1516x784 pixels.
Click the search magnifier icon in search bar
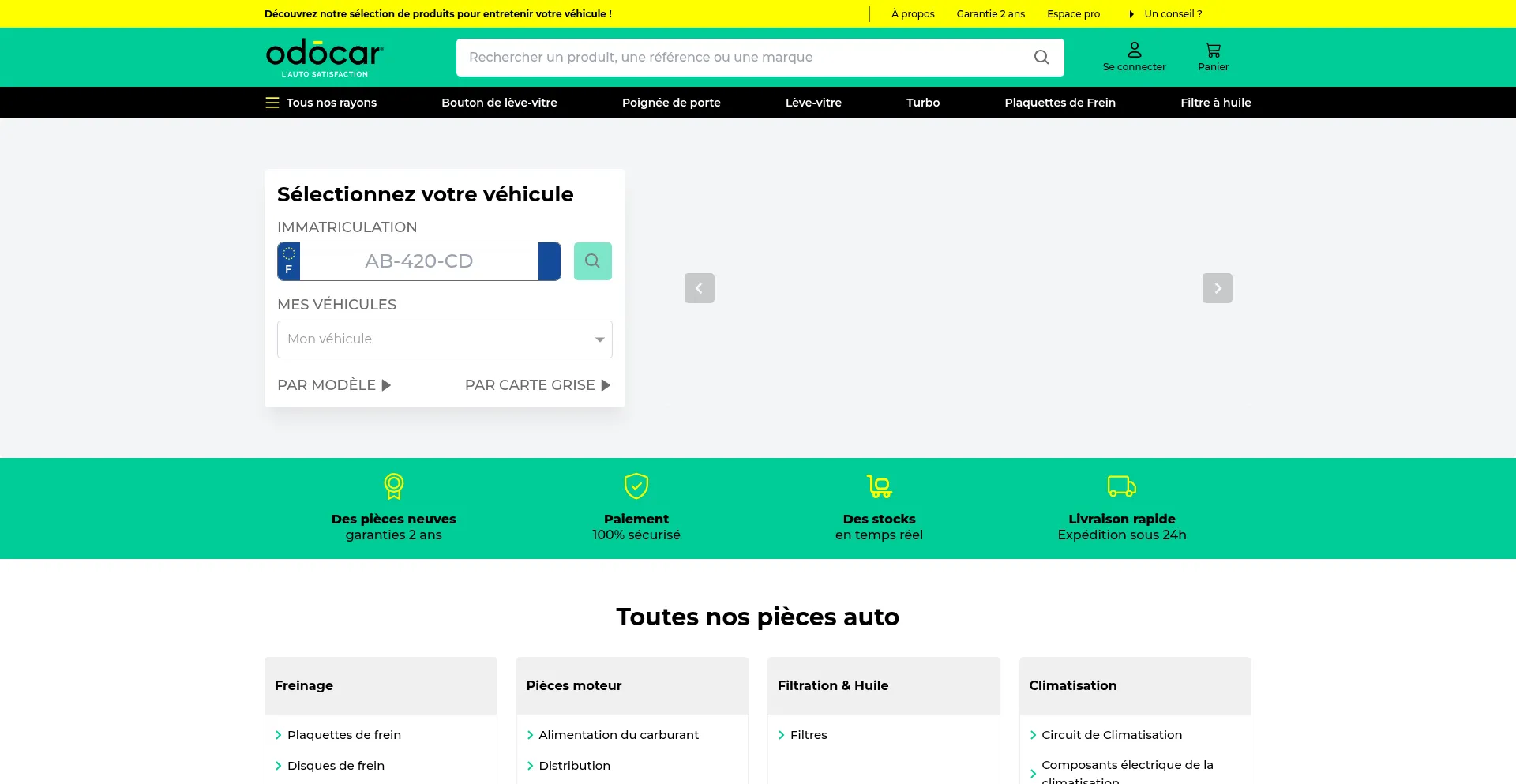click(1041, 58)
